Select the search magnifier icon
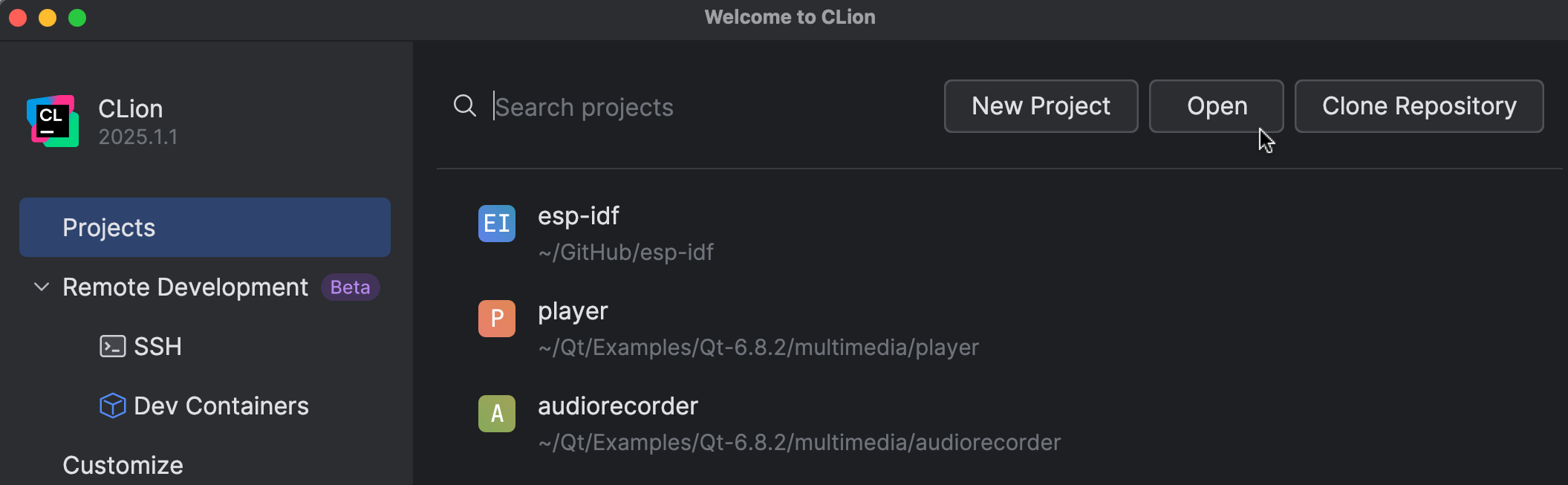This screenshot has height=485, width=1568. 465,106
